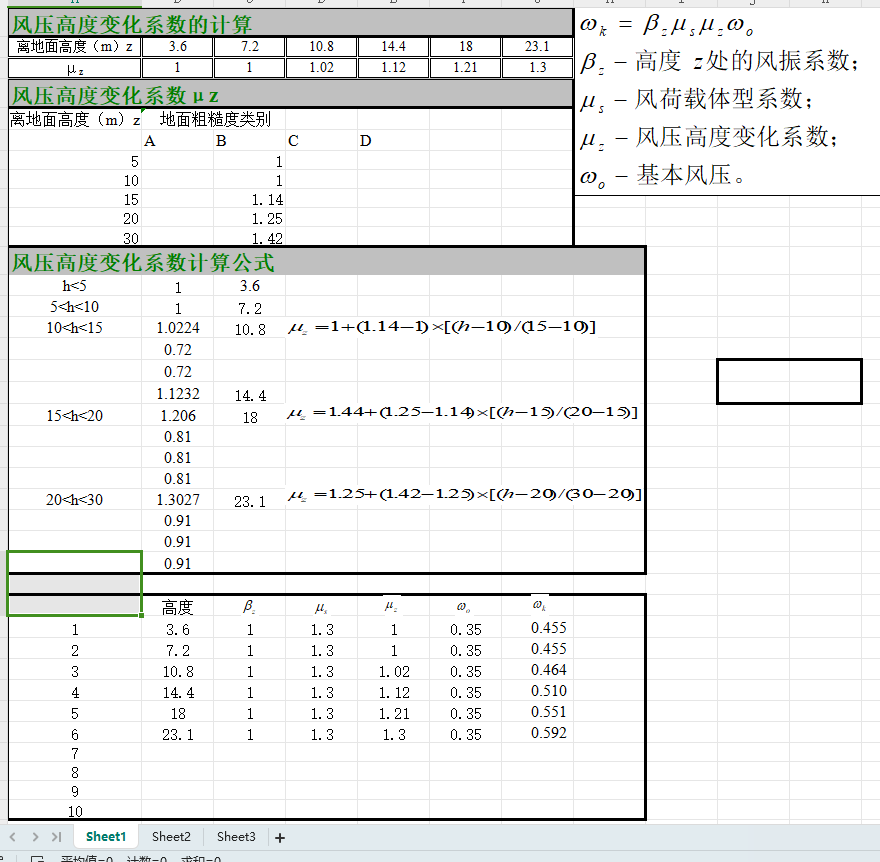Go to previous sheet using left arrow

tap(12, 837)
